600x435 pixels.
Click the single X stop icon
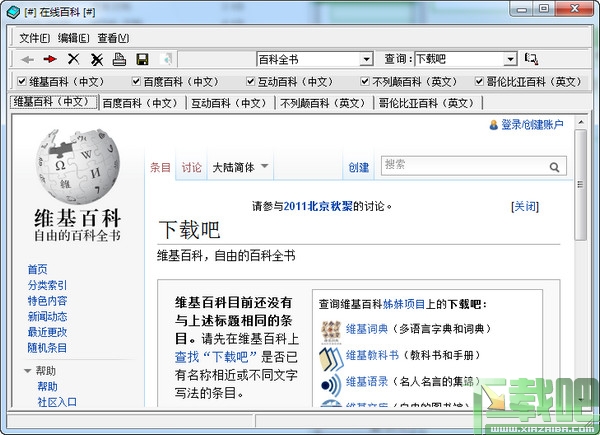coord(73,59)
